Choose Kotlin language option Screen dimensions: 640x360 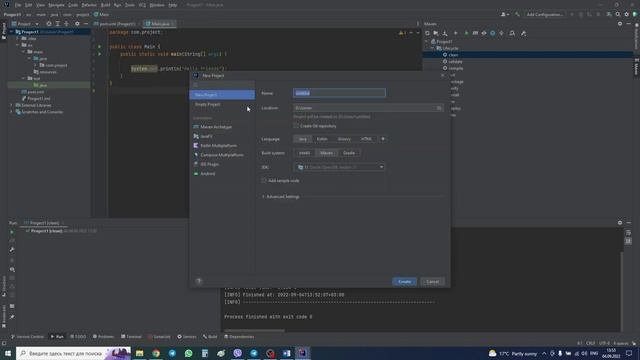coord(322,139)
